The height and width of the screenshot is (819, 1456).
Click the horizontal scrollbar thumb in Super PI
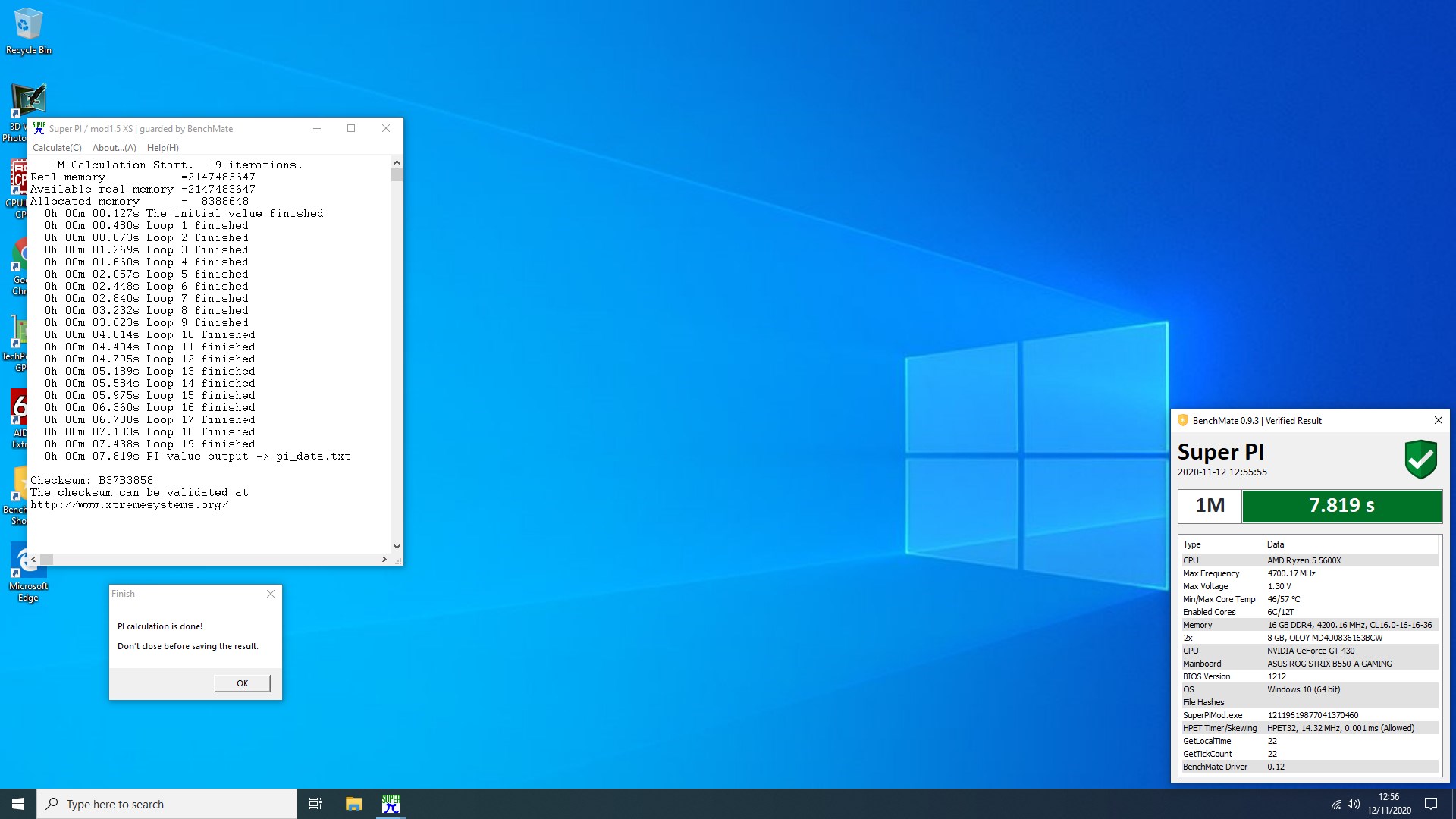[x=46, y=559]
